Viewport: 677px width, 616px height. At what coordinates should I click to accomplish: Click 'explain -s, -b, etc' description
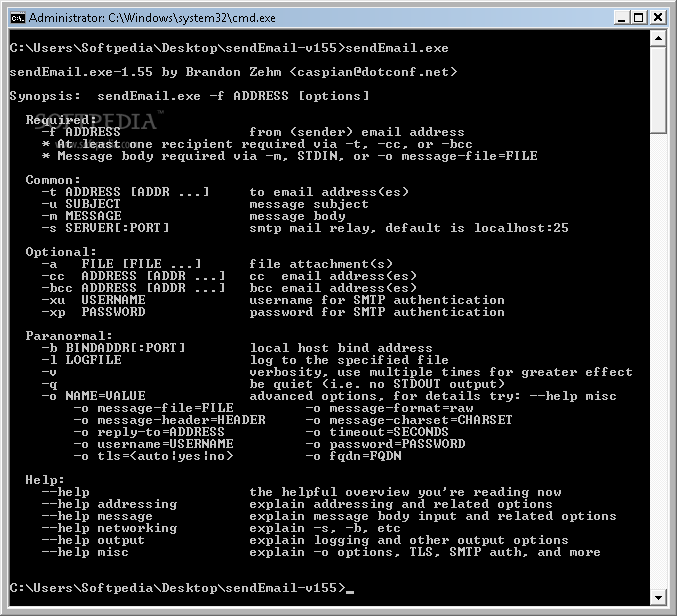(325, 528)
